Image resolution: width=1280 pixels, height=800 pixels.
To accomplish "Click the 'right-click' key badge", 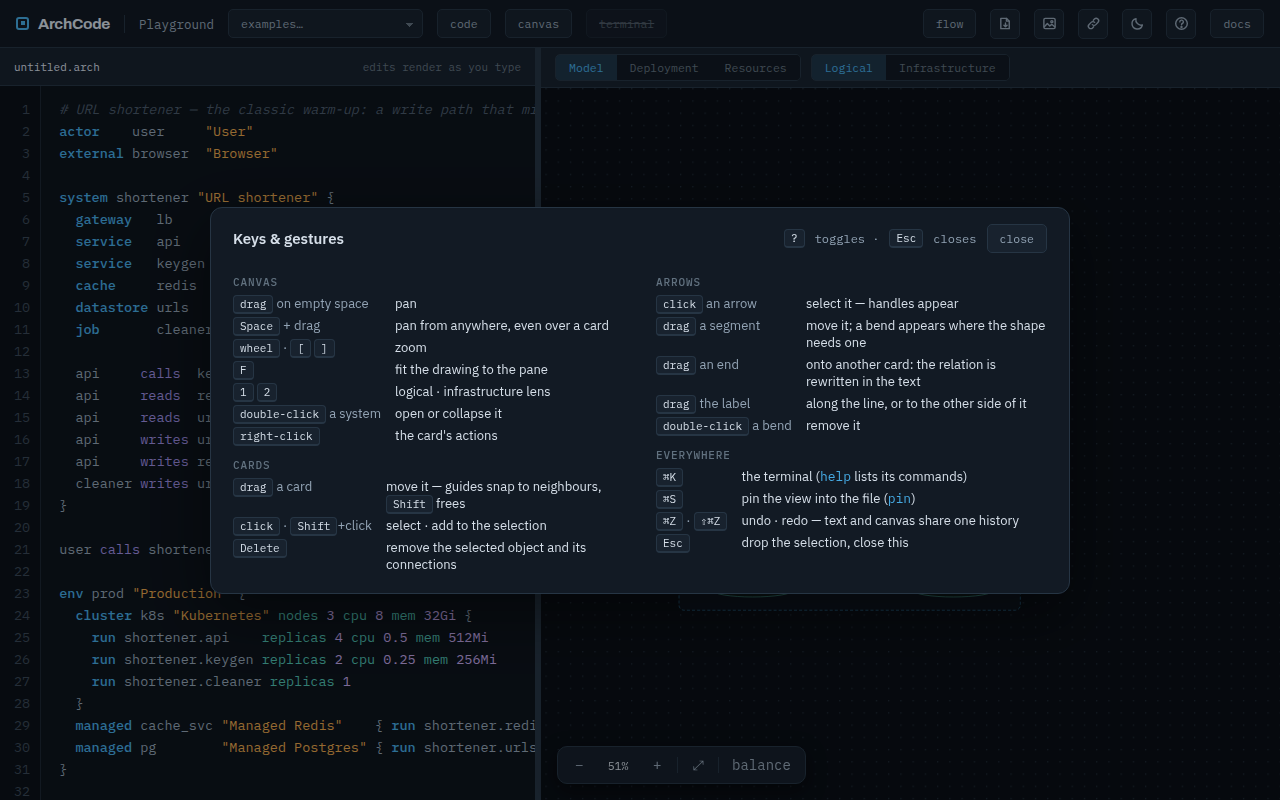I will 277,436.
